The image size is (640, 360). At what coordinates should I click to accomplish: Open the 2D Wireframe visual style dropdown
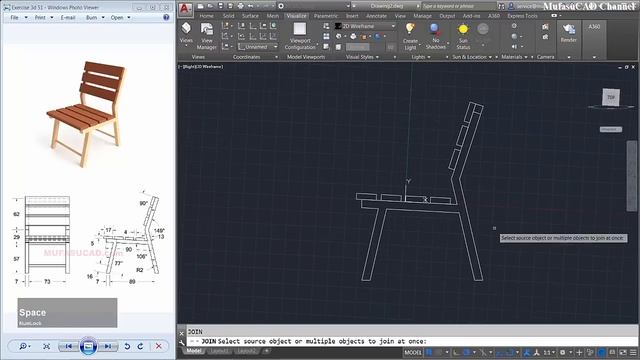pyautogui.click(x=365, y=26)
